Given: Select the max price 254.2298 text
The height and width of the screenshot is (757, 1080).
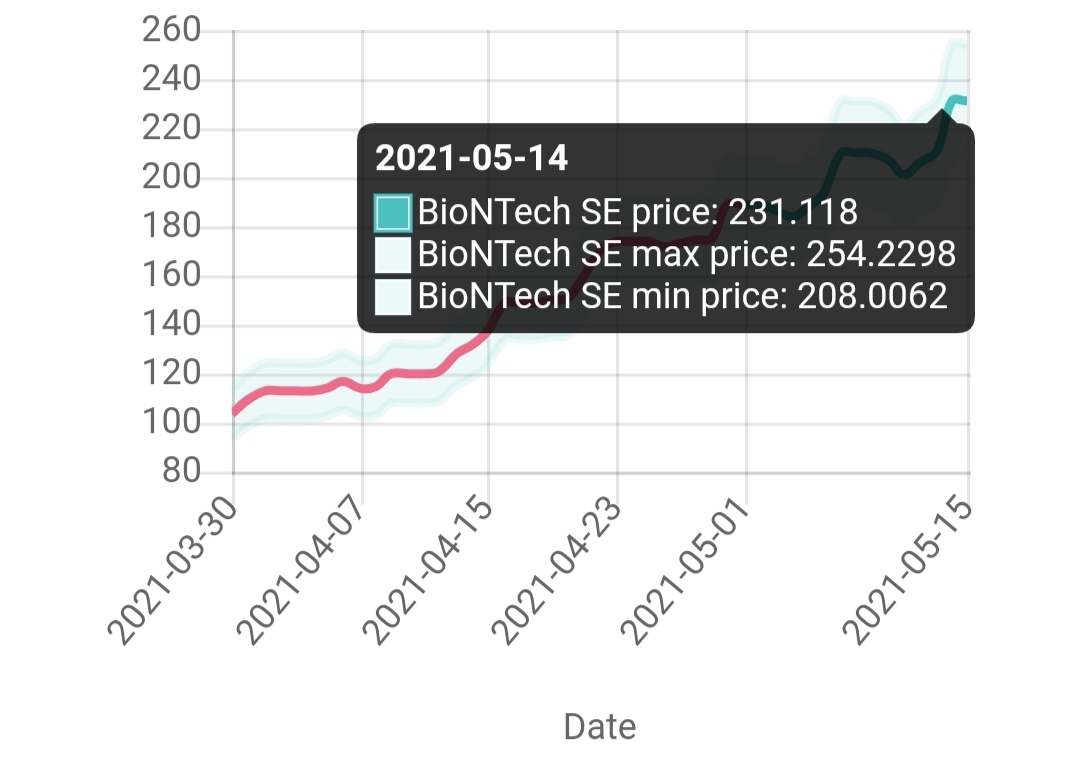Looking at the screenshot, I should [687, 254].
